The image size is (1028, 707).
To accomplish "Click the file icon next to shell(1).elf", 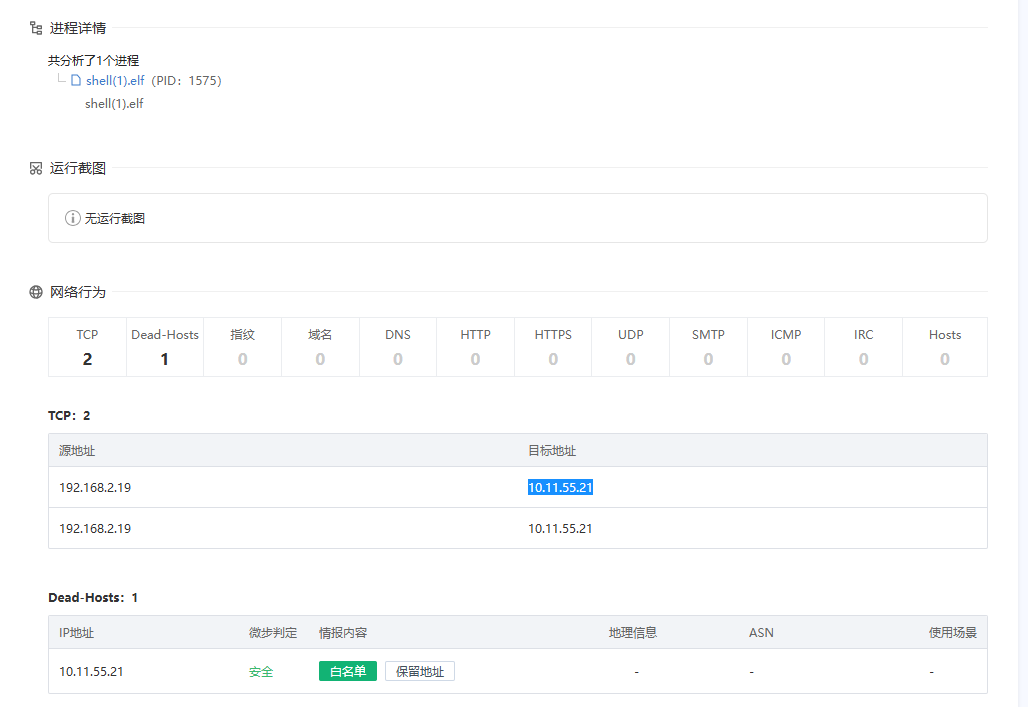I will point(76,80).
